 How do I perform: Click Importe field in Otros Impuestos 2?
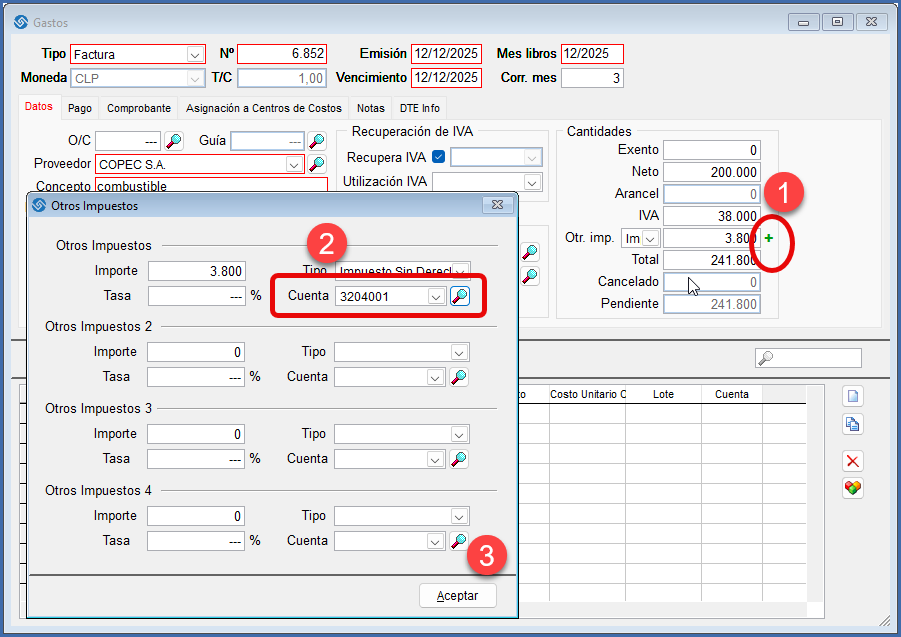coord(196,352)
